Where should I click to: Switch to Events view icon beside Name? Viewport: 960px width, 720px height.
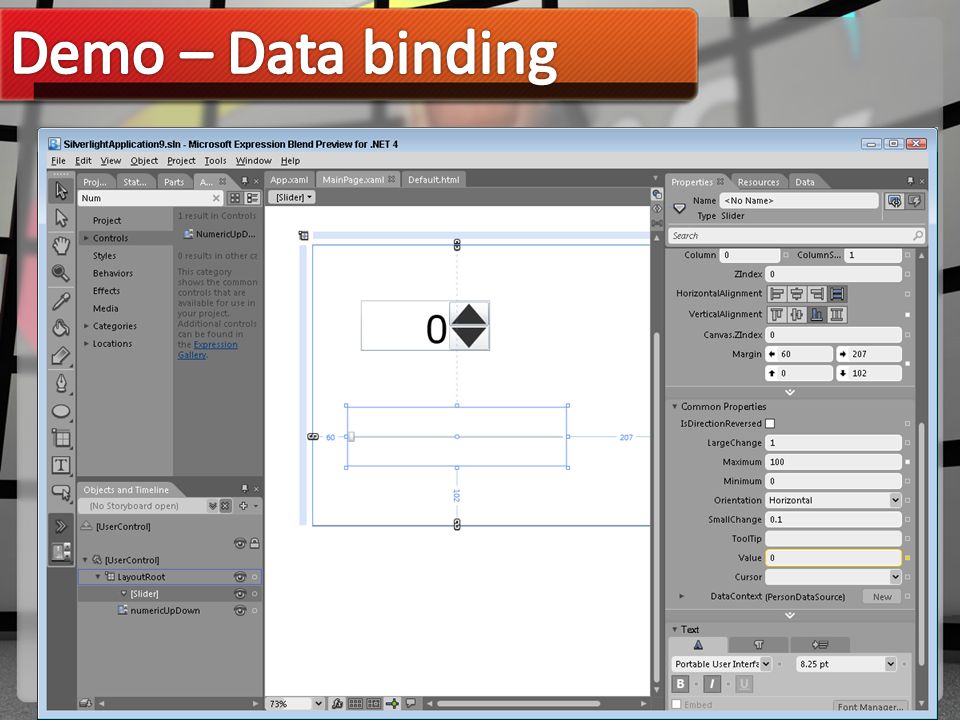click(915, 201)
